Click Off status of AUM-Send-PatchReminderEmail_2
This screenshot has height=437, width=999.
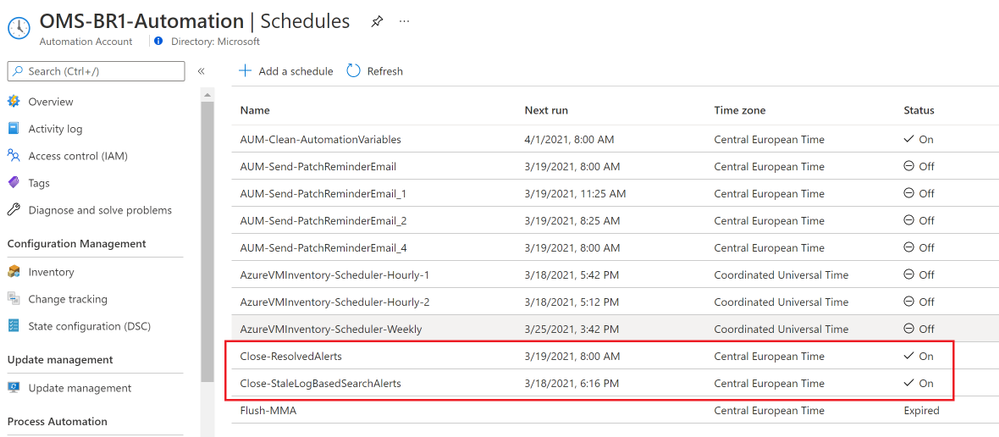(x=919, y=220)
